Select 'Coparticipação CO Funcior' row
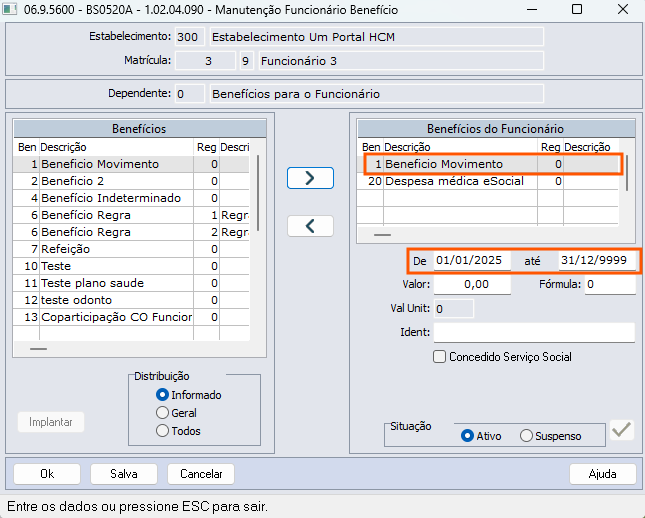This screenshot has width=645, height=518. point(131,317)
